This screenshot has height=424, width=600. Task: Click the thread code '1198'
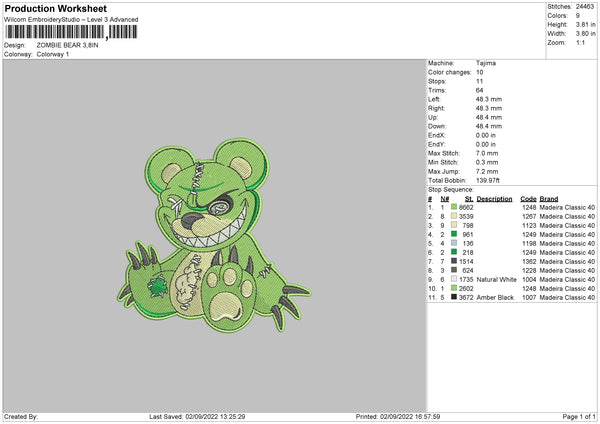[530, 243]
